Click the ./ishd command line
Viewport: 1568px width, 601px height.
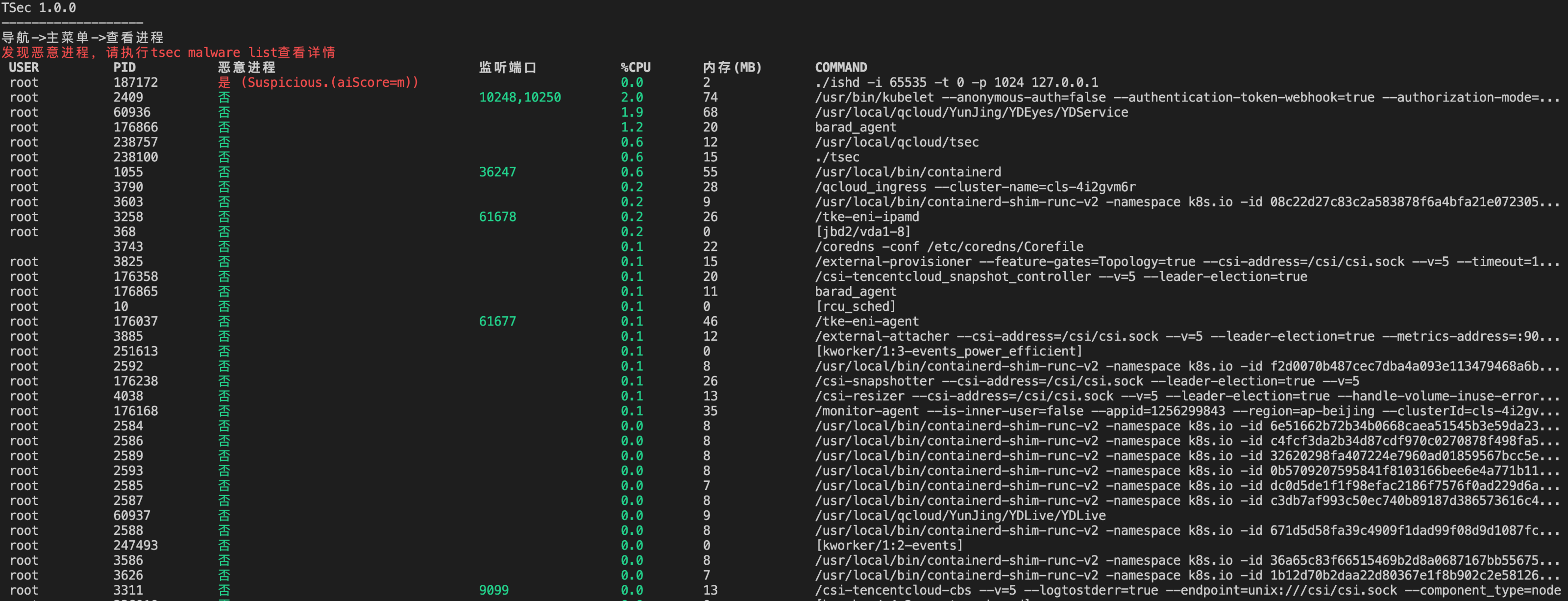[956, 82]
